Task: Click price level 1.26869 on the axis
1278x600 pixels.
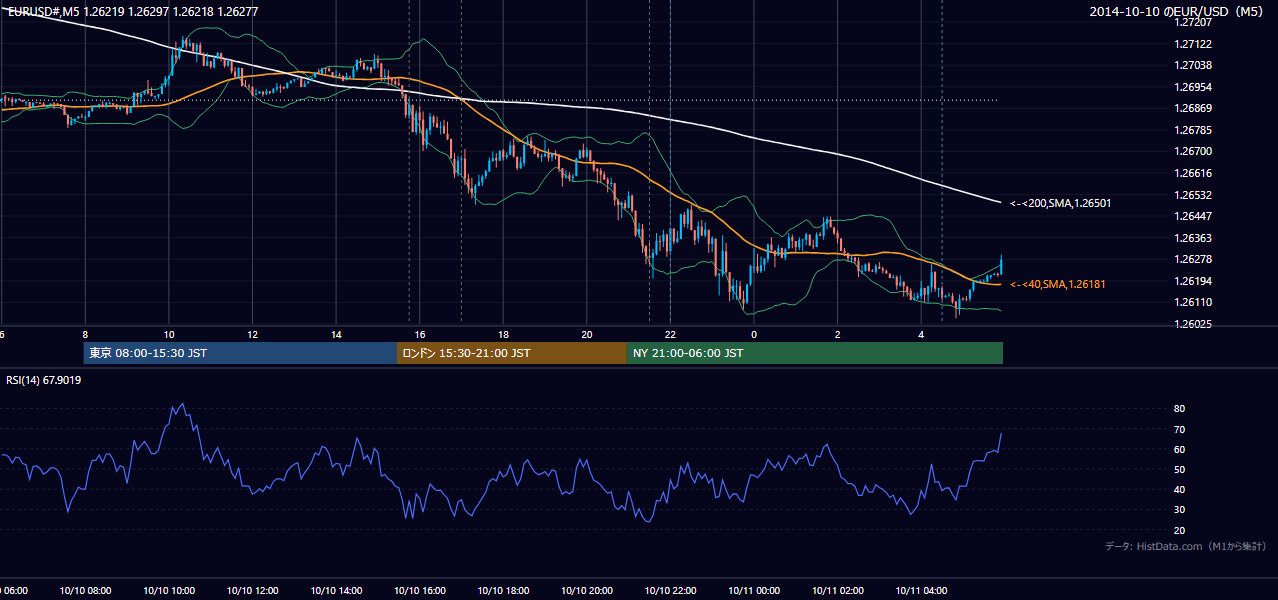Action: point(1194,108)
